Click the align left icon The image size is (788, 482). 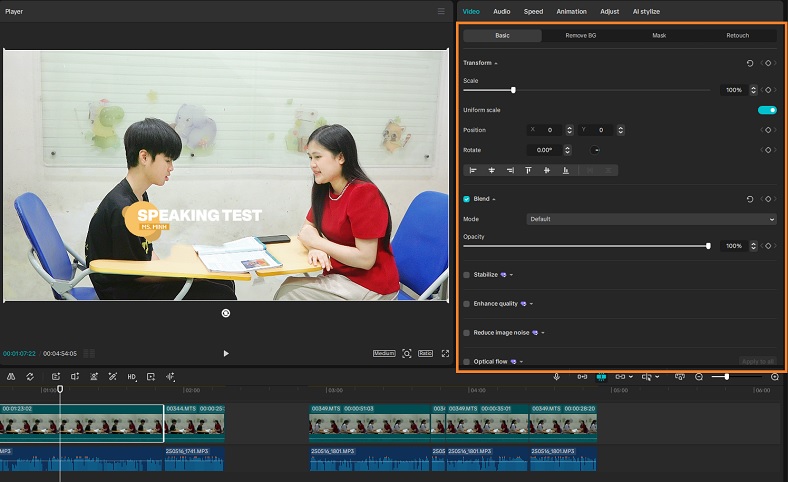[473, 170]
